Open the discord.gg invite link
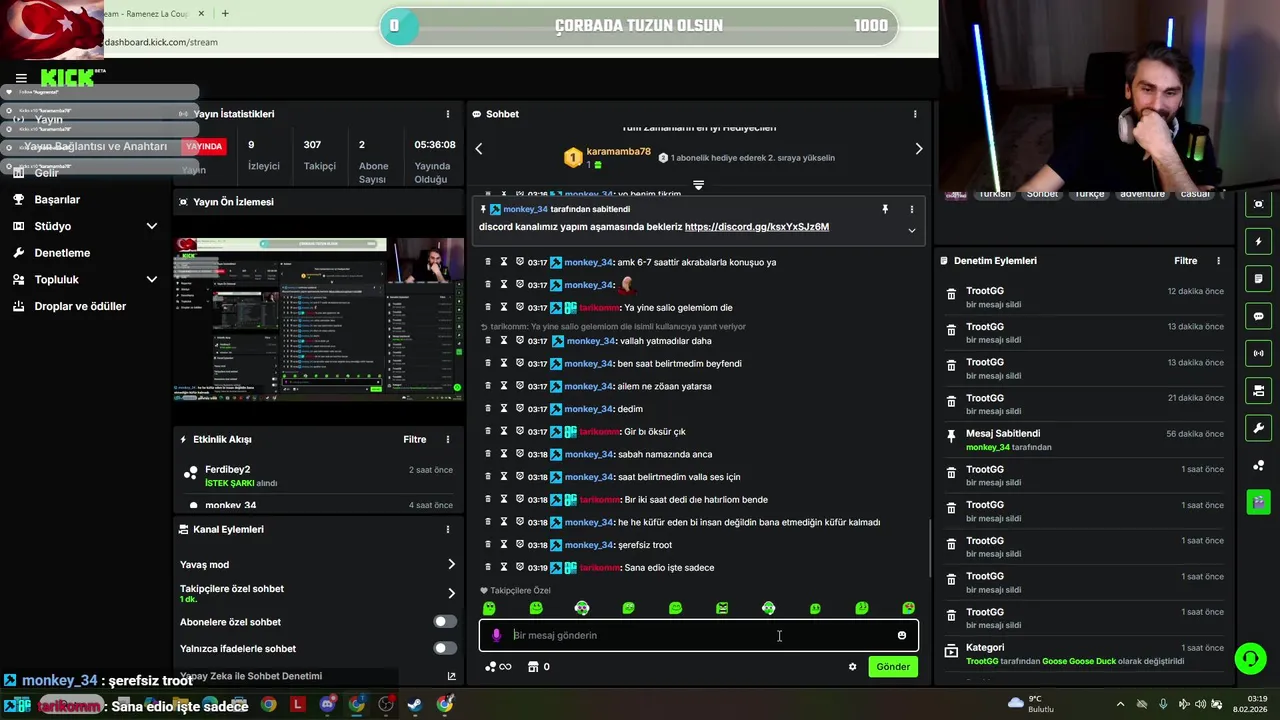This screenshot has height=720, width=1280. [757, 227]
